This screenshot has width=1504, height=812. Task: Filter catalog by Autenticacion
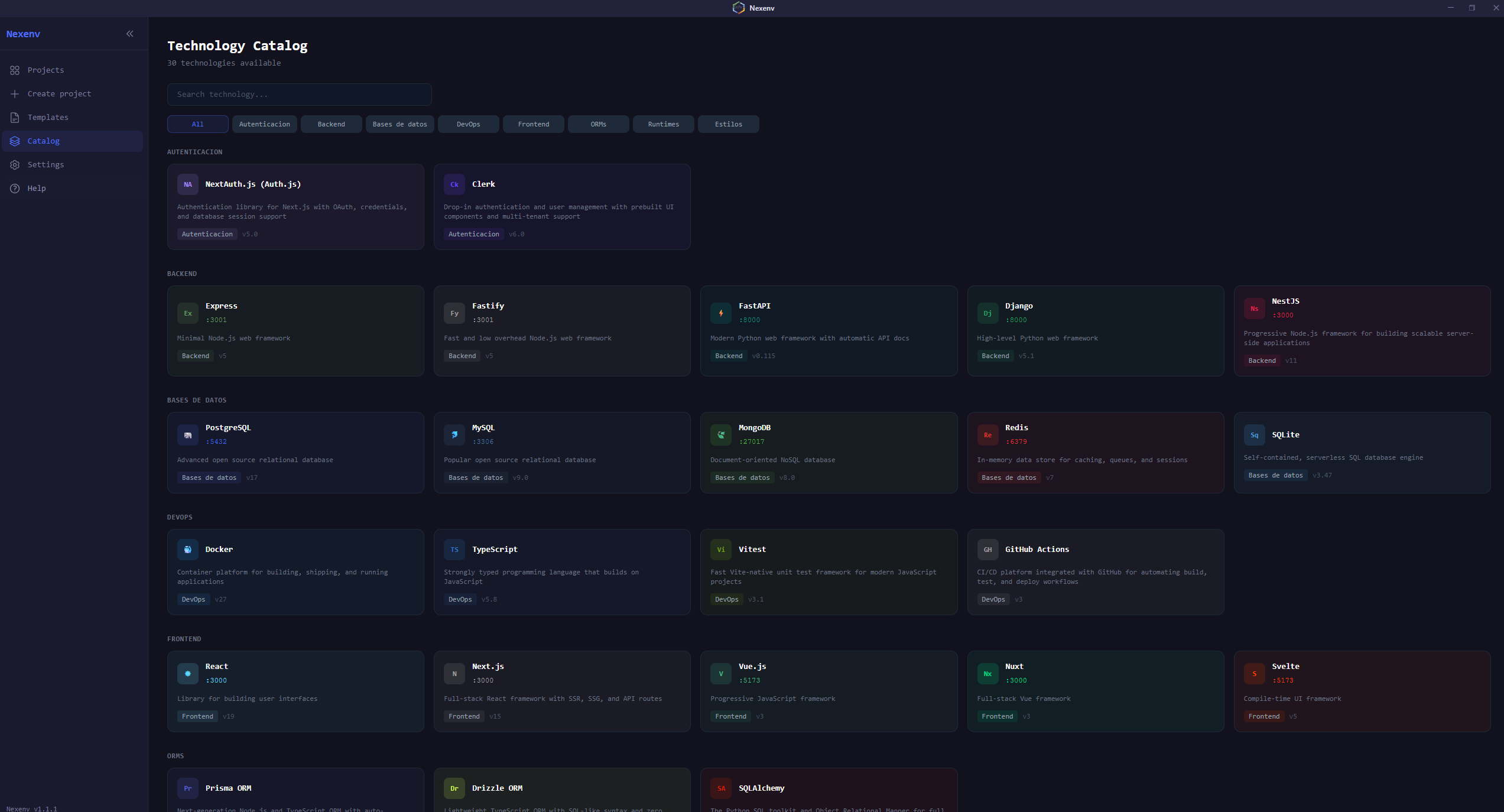265,124
